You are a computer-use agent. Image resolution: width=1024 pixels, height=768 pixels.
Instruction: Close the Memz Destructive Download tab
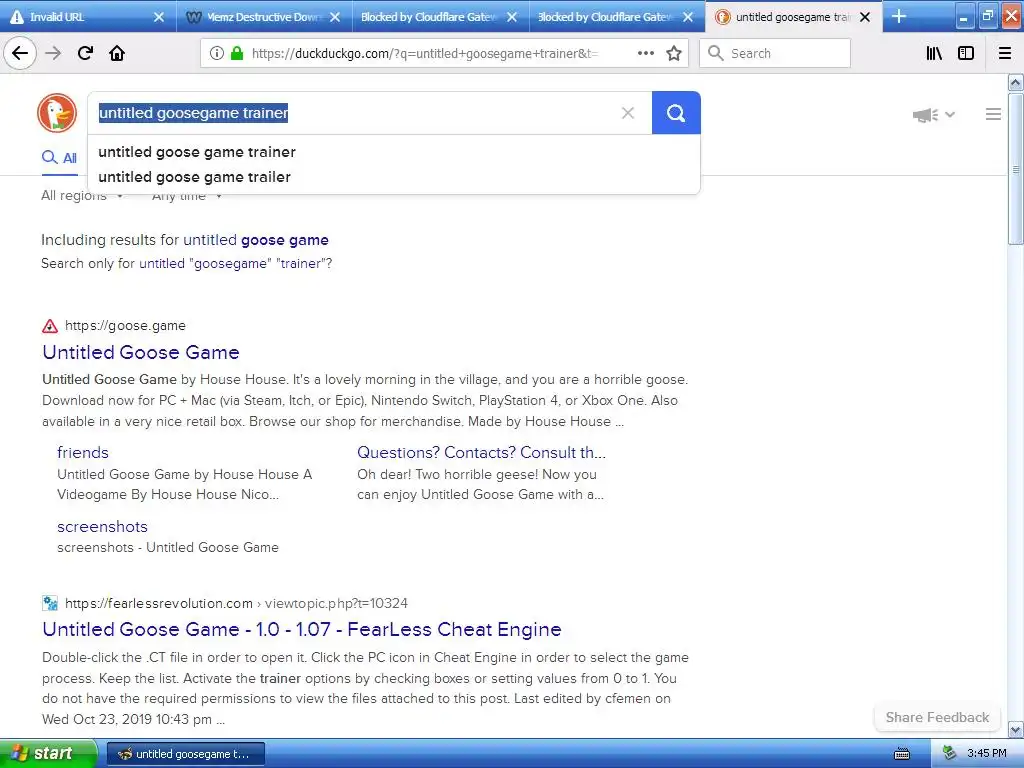coord(335,17)
